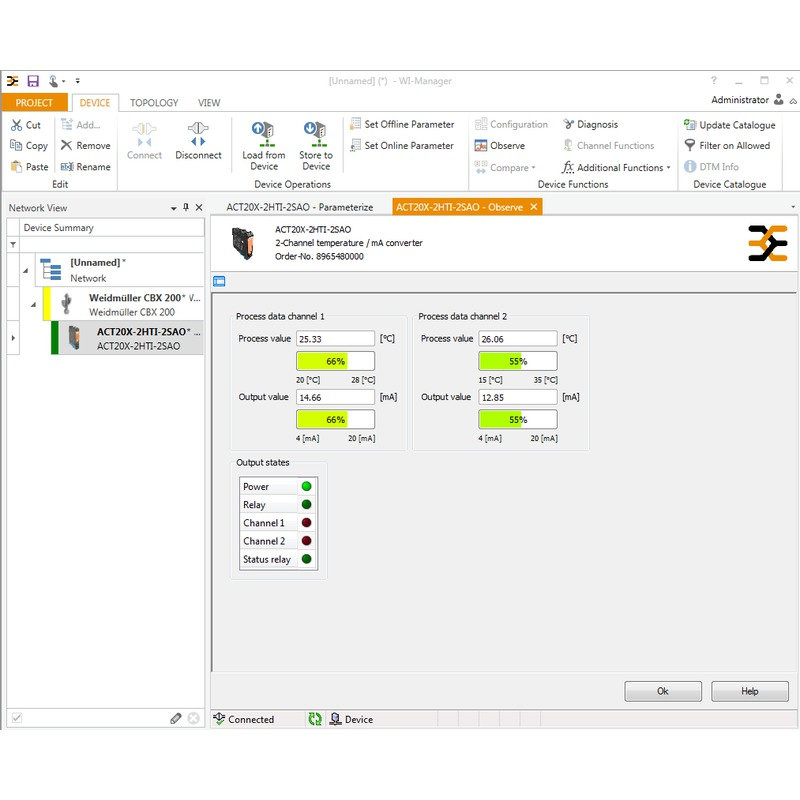Click the refresh arrows icon in status bar
This screenshot has width=800, height=800.
click(315, 719)
